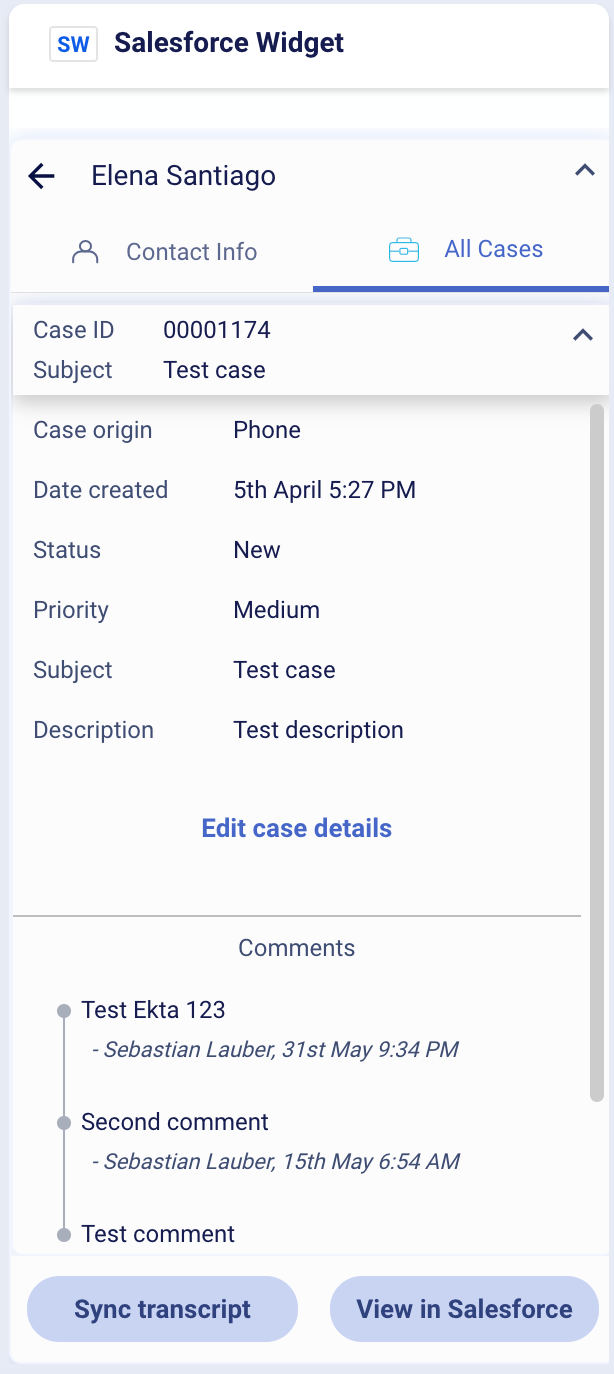Click timeline dot for Test Ekta 123 comment

pyautogui.click(x=64, y=1011)
